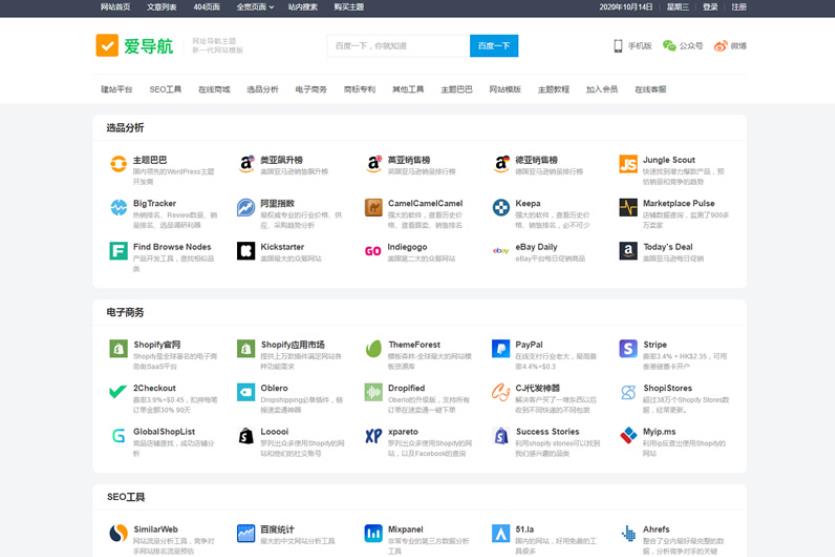Image resolution: width=835 pixels, height=557 pixels.
Task: Open the Jungle Scout link title
Action: click(669, 160)
